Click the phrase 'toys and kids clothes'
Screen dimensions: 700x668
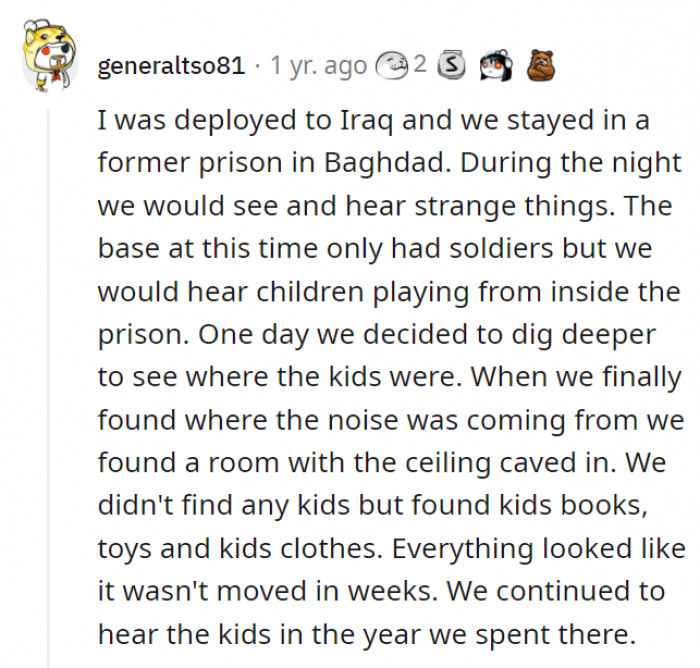click(x=240, y=549)
